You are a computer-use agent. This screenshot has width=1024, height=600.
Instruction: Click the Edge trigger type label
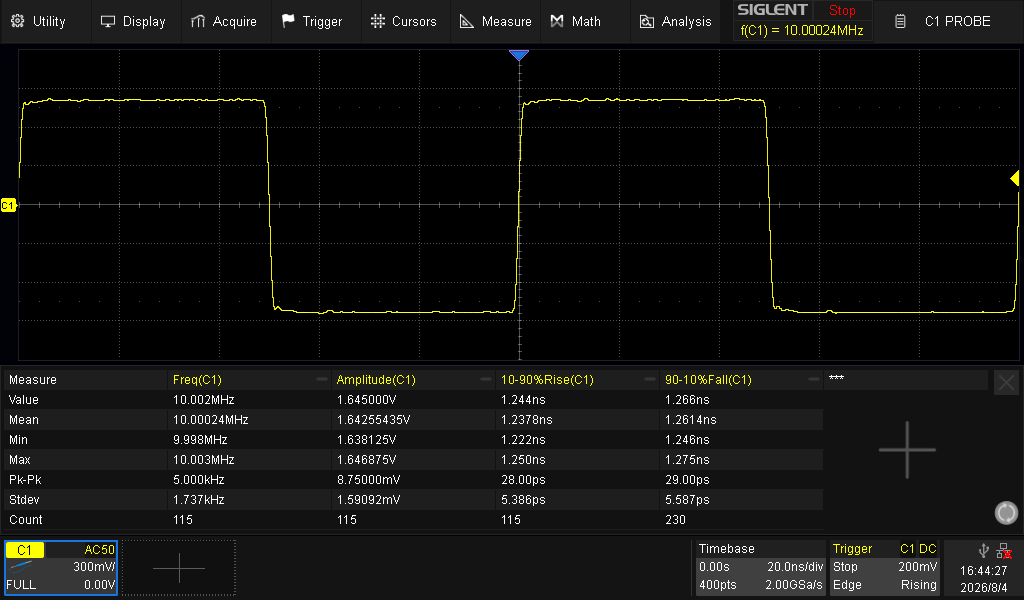pos(847,585)
